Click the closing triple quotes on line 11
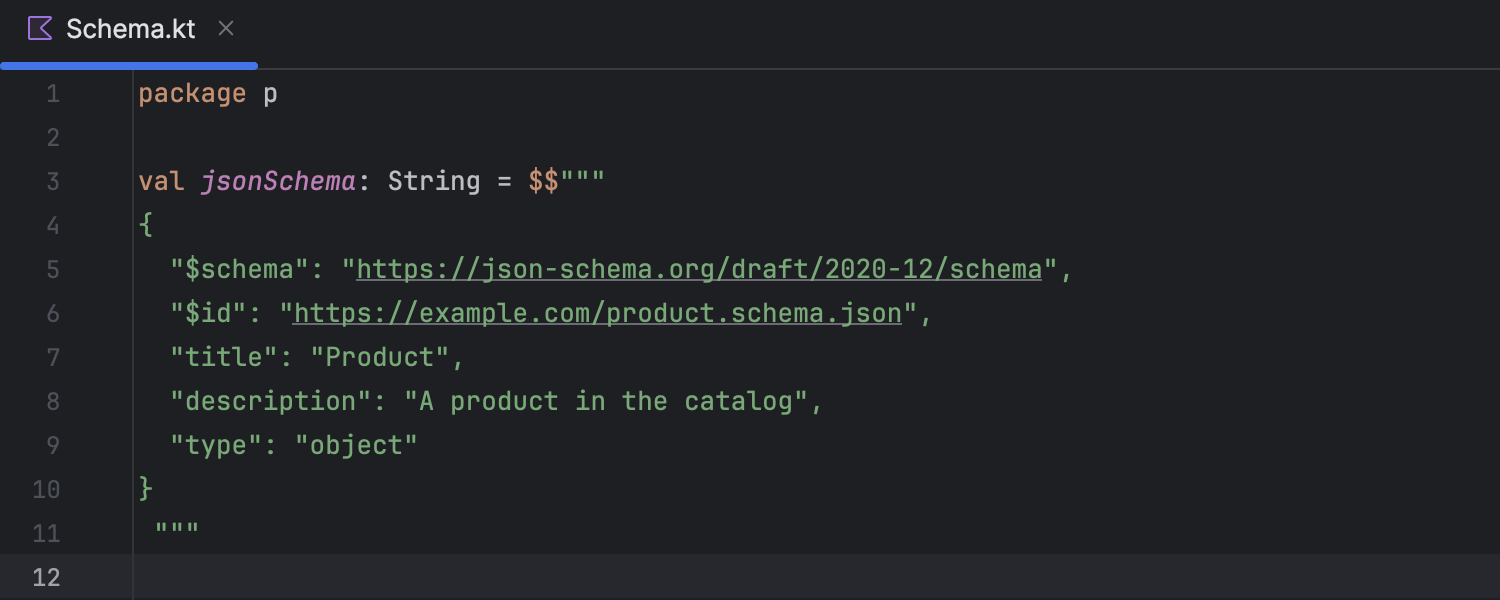Image resolution: width=1500 pixels, height=600 pixels. click(x=177, y=532)
